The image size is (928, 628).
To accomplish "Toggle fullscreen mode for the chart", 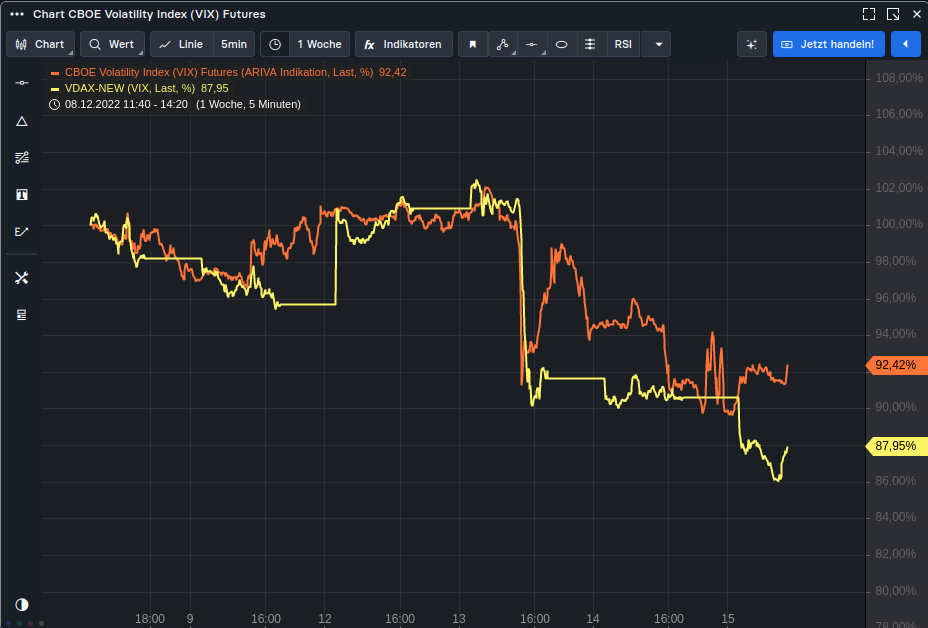I will point(868,14).
